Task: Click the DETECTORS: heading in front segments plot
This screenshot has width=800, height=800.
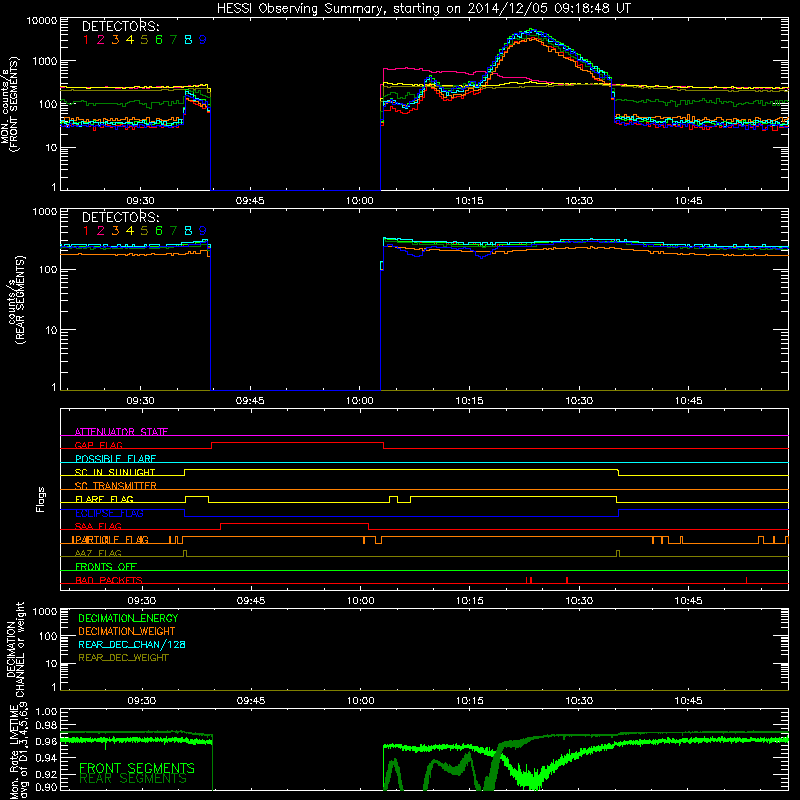Action: point(120,27)
